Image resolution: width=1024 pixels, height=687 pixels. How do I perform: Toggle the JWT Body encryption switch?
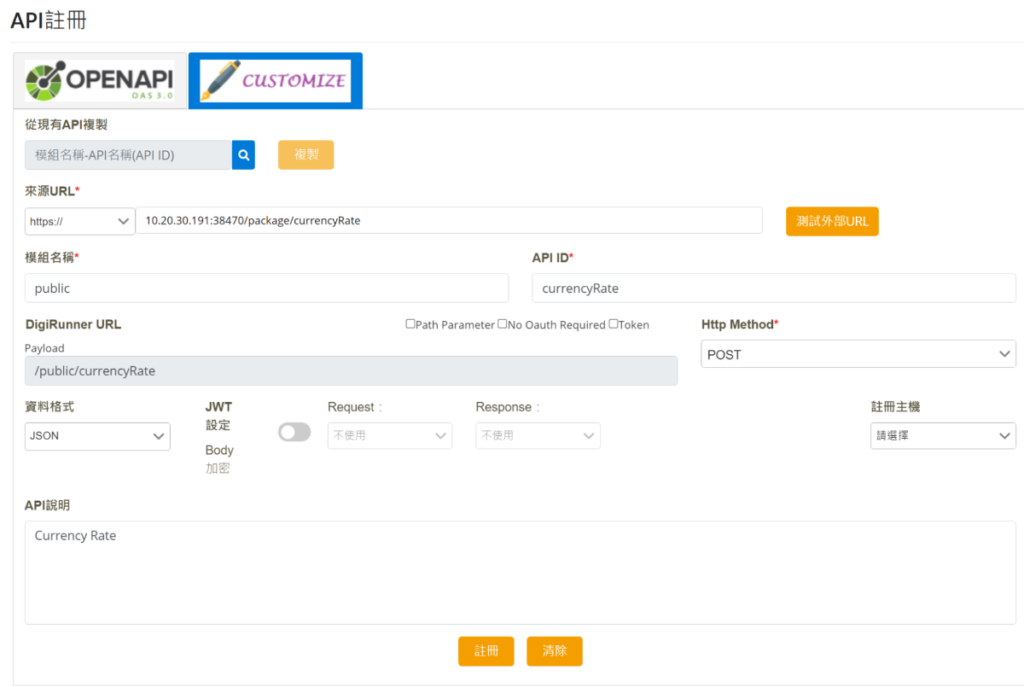click(294, 431)
